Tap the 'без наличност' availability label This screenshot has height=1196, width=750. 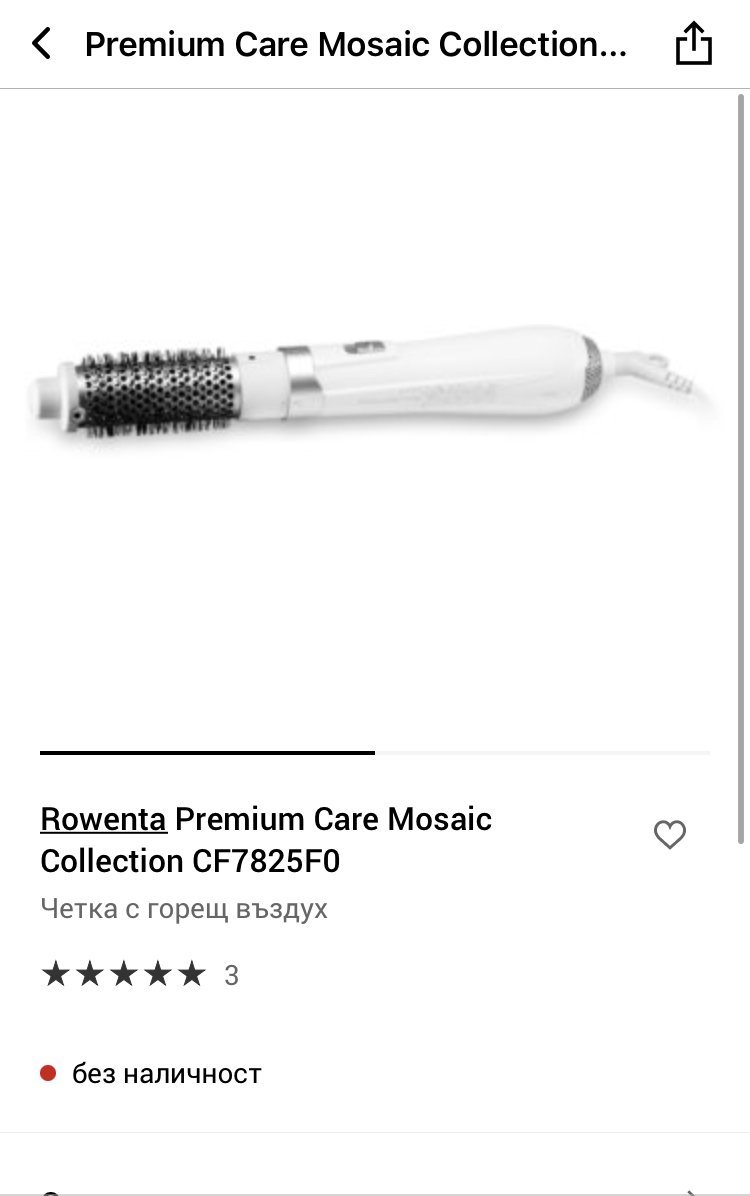pyautogui.click(x=166, y=1074)
